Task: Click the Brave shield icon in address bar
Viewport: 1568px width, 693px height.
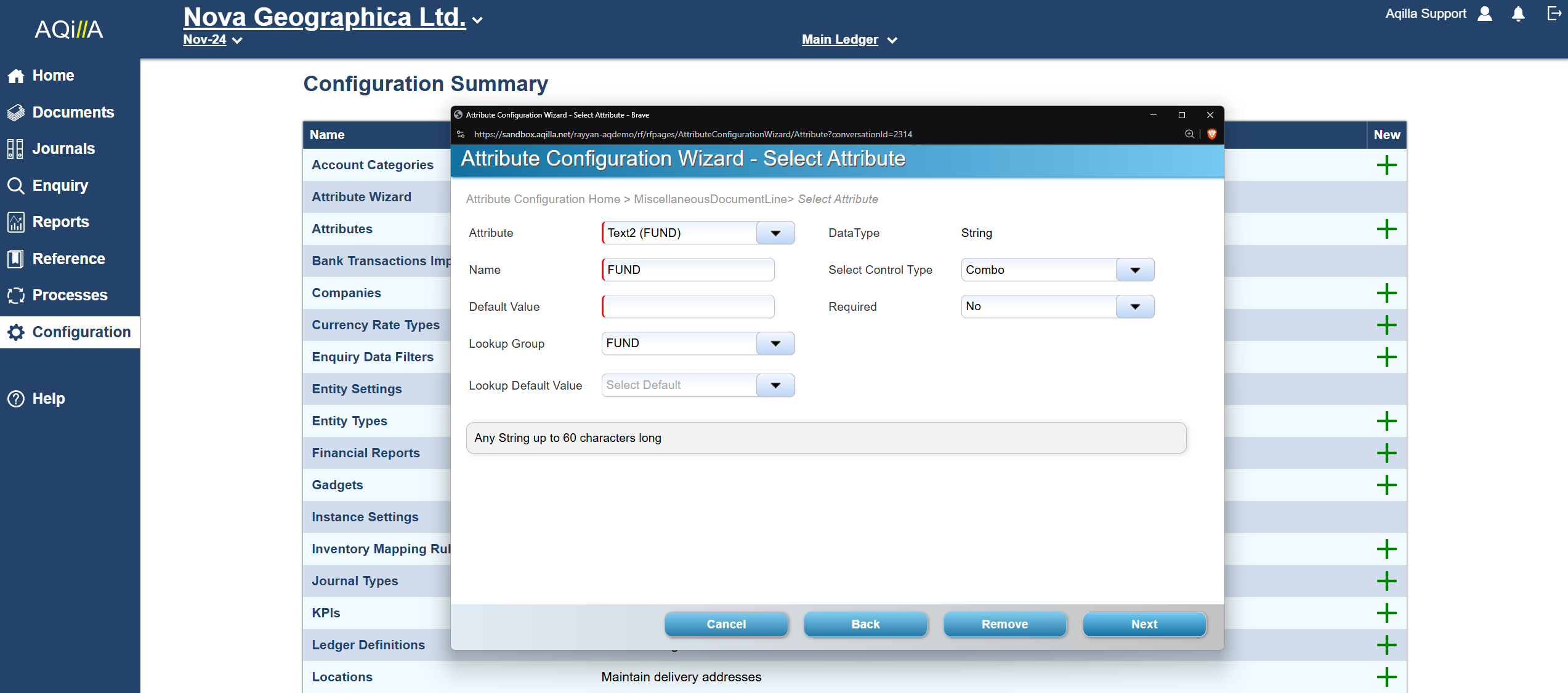Action: pyautogui.click(x=1211, y=134)
